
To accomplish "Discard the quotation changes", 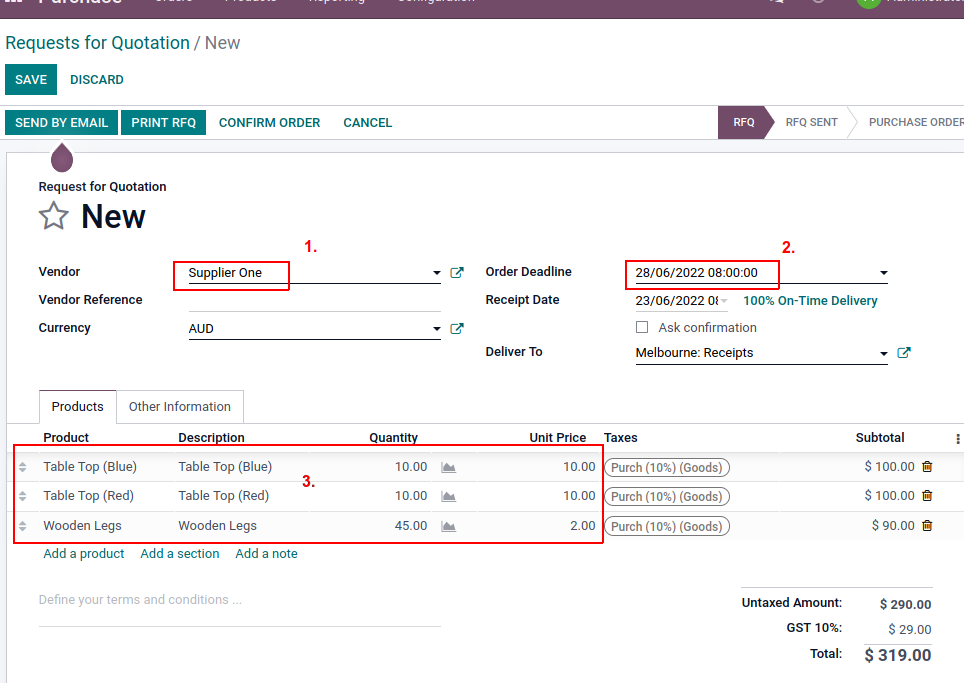I will [97, 79].
